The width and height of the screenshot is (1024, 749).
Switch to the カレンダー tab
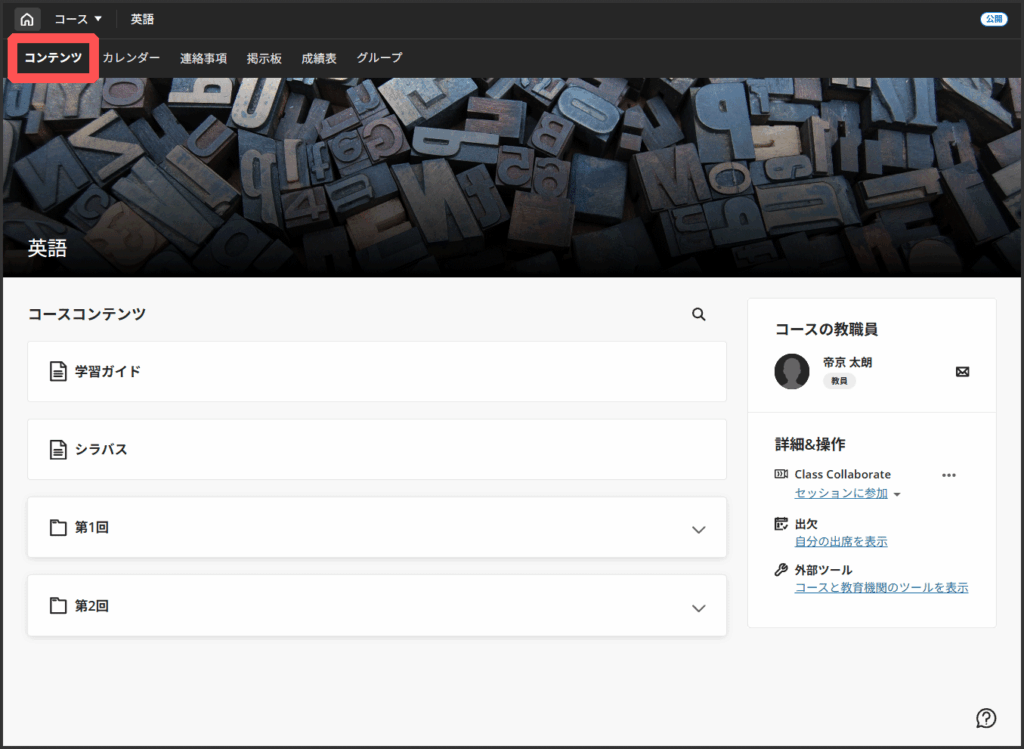point(131,58)
